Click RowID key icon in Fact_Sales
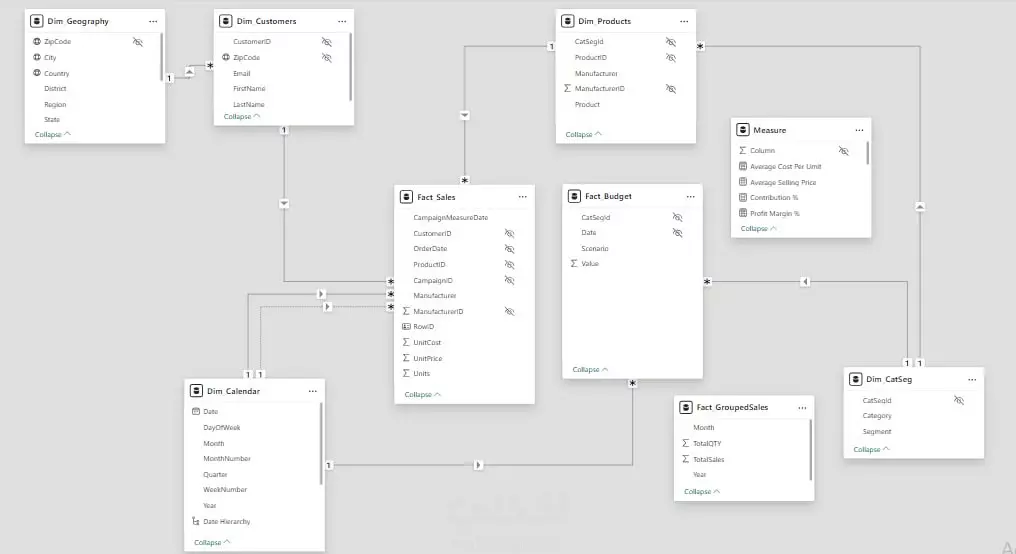 406,327
